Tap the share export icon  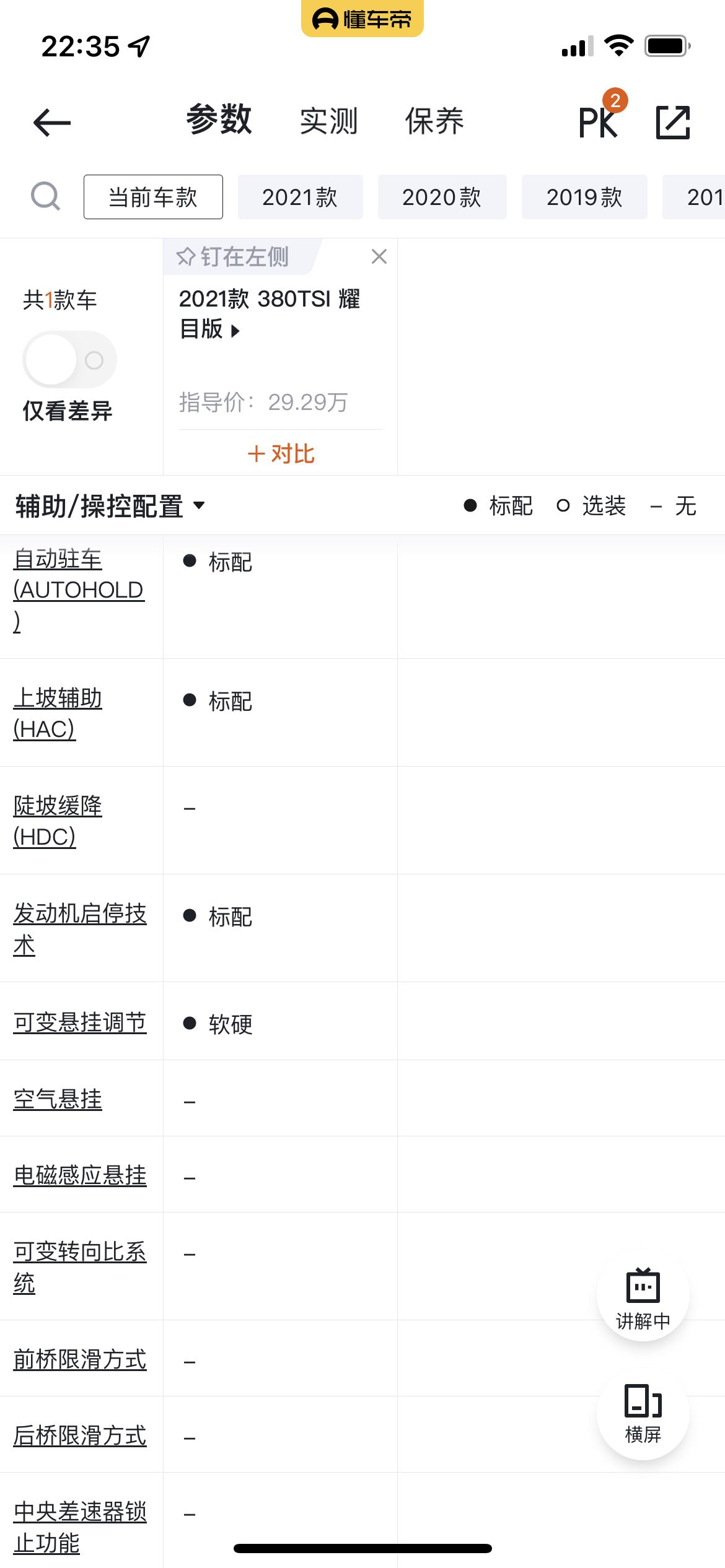pos(672,122)
